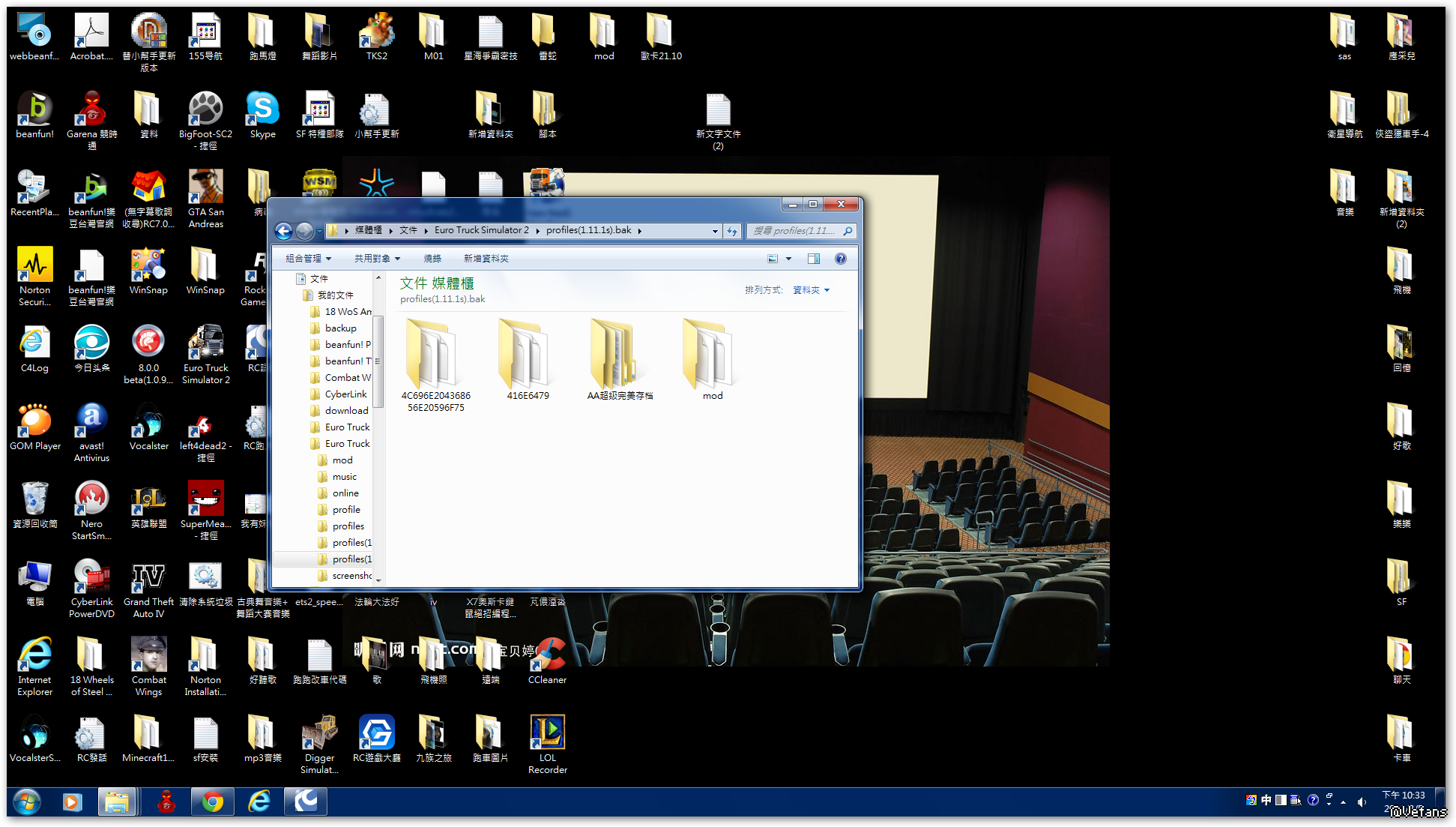1456x827 pixels.
Task: Launch Google Chrome from the taskbar
Action: (x=213, y=802)
